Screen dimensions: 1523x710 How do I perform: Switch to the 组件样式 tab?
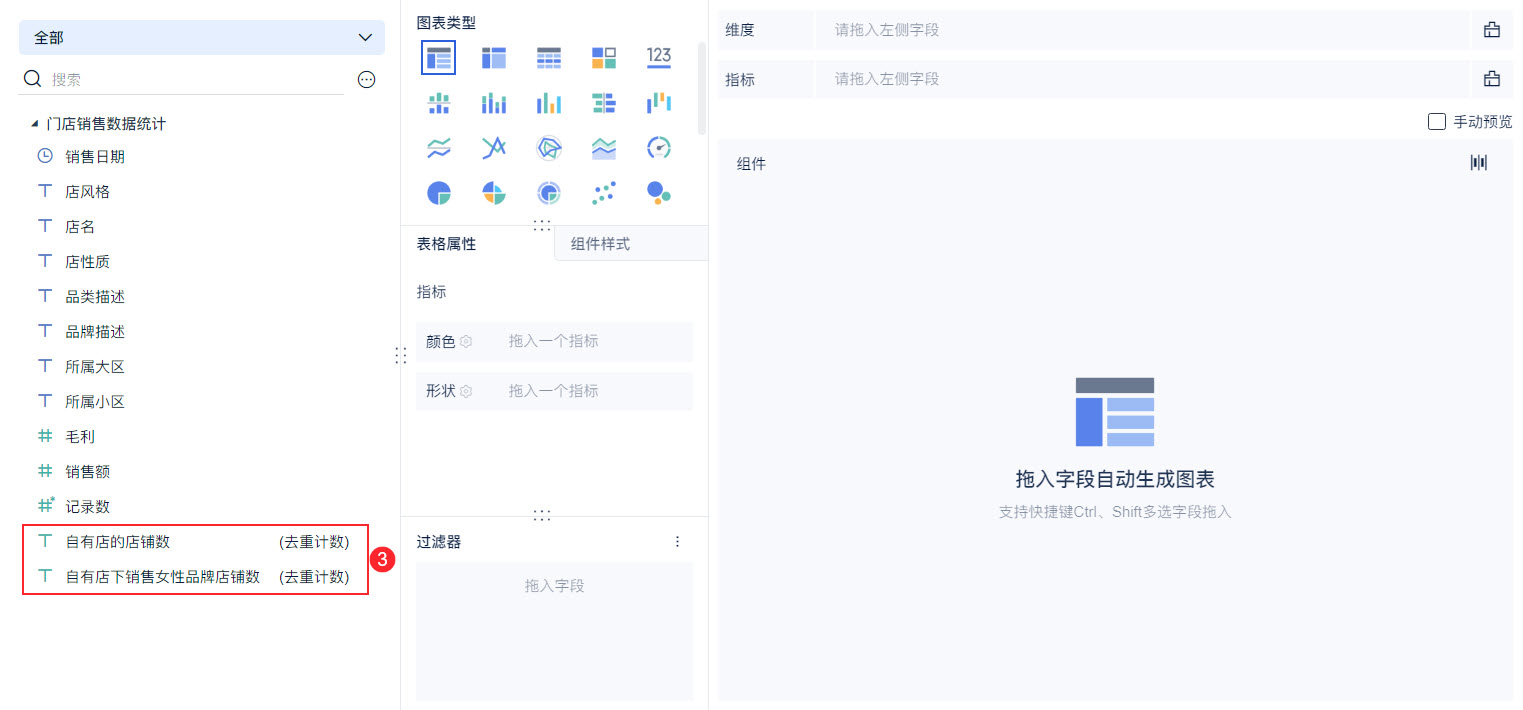pyautogui.click(x=631, y=243)
